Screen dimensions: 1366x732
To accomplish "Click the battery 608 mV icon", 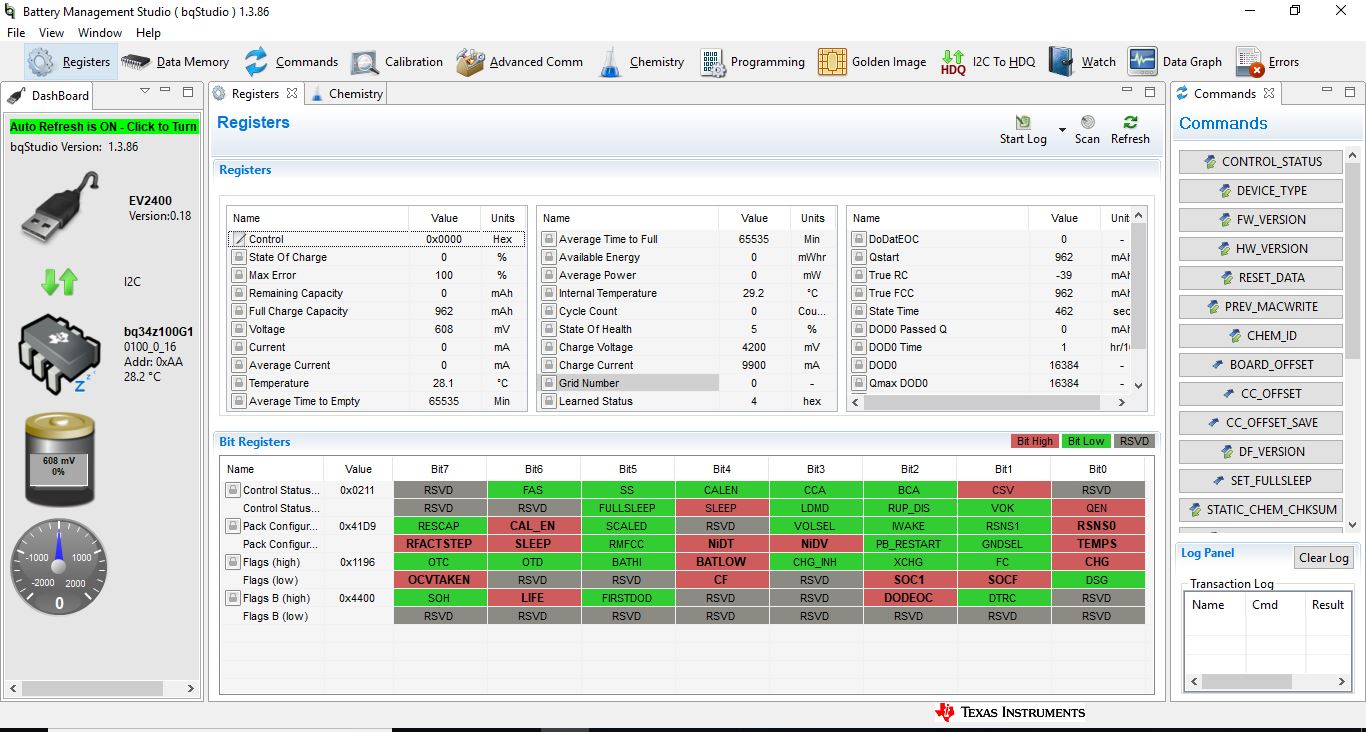I will tap(60, 460).
